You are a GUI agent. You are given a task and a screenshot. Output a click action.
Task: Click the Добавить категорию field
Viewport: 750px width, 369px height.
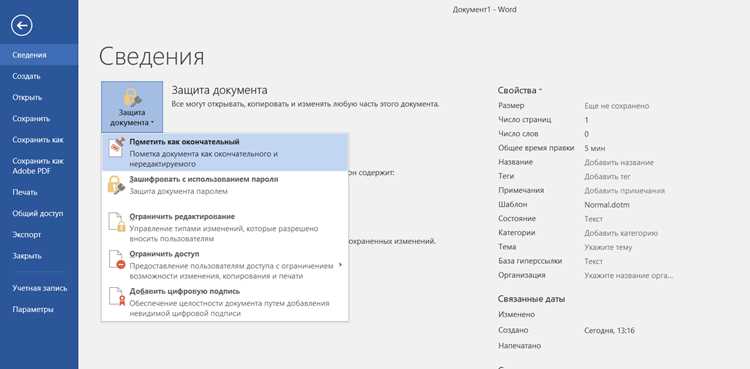click(621, 233)
